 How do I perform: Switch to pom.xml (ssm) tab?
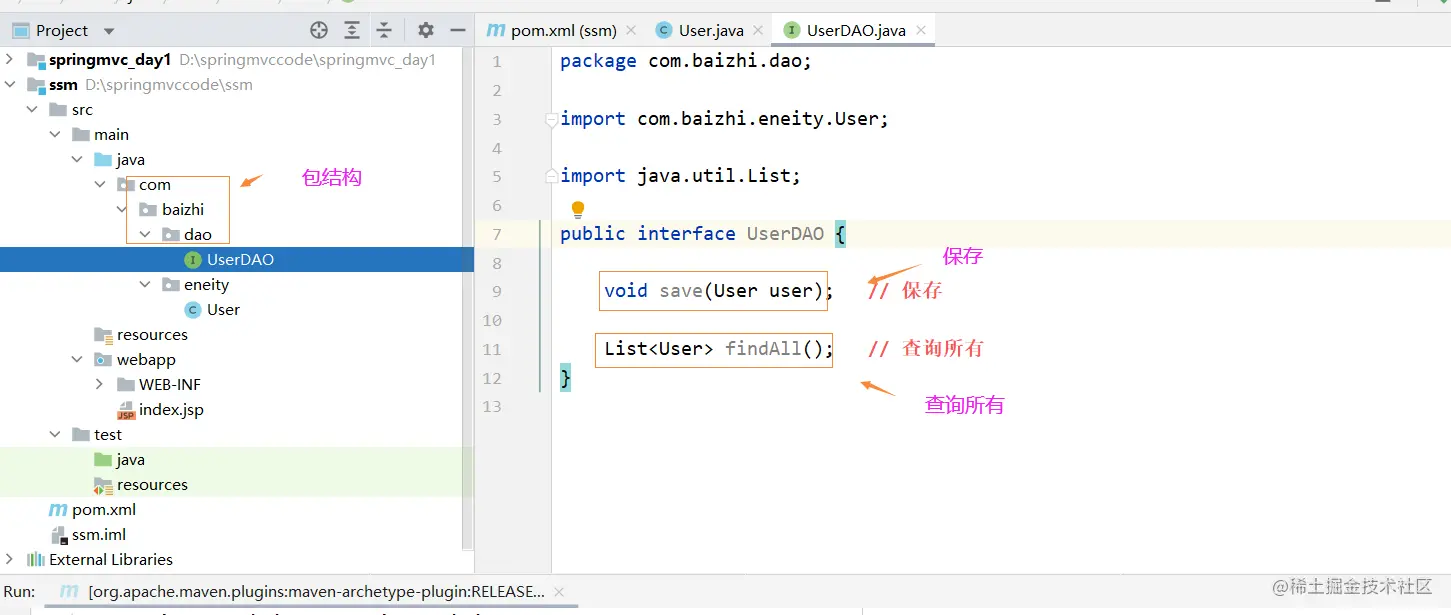coord(564,30)
